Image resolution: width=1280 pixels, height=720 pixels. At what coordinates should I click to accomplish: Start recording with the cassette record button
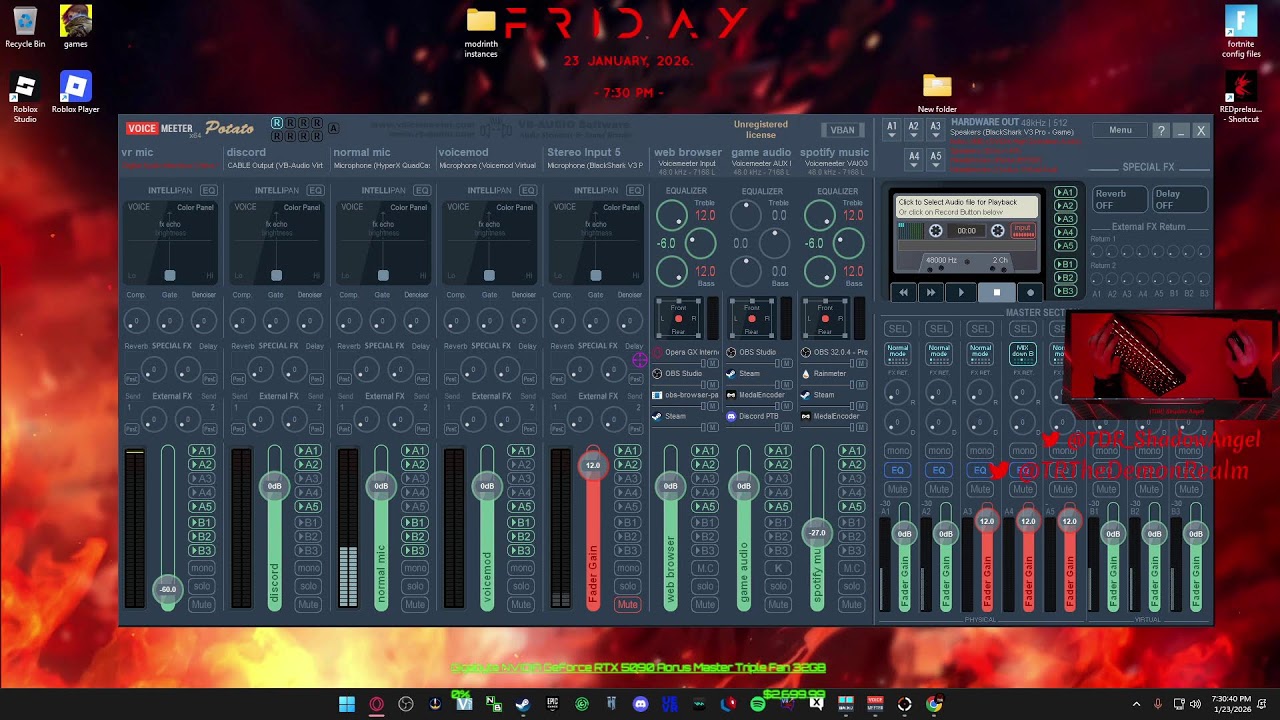click(1030, 292)
